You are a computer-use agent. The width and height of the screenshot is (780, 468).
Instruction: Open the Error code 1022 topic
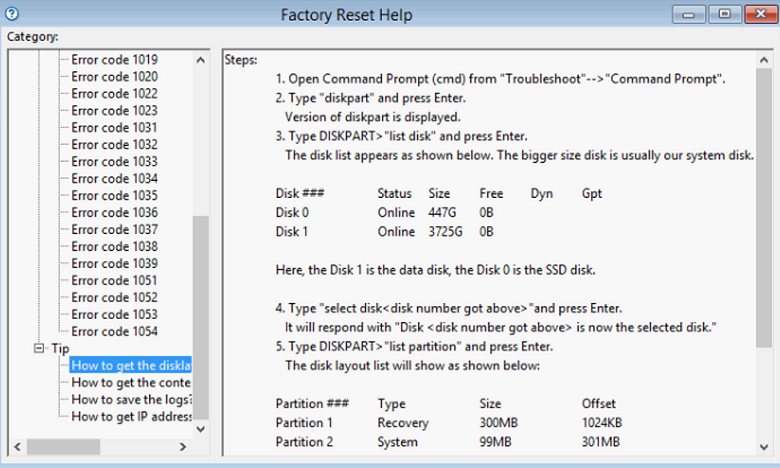[x=114, y=94]
